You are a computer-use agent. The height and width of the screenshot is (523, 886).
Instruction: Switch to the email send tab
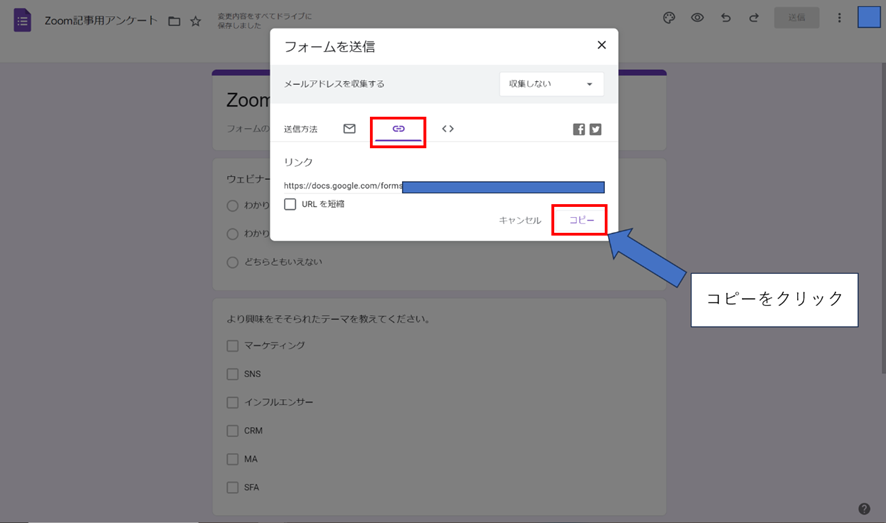click(349, 129)
